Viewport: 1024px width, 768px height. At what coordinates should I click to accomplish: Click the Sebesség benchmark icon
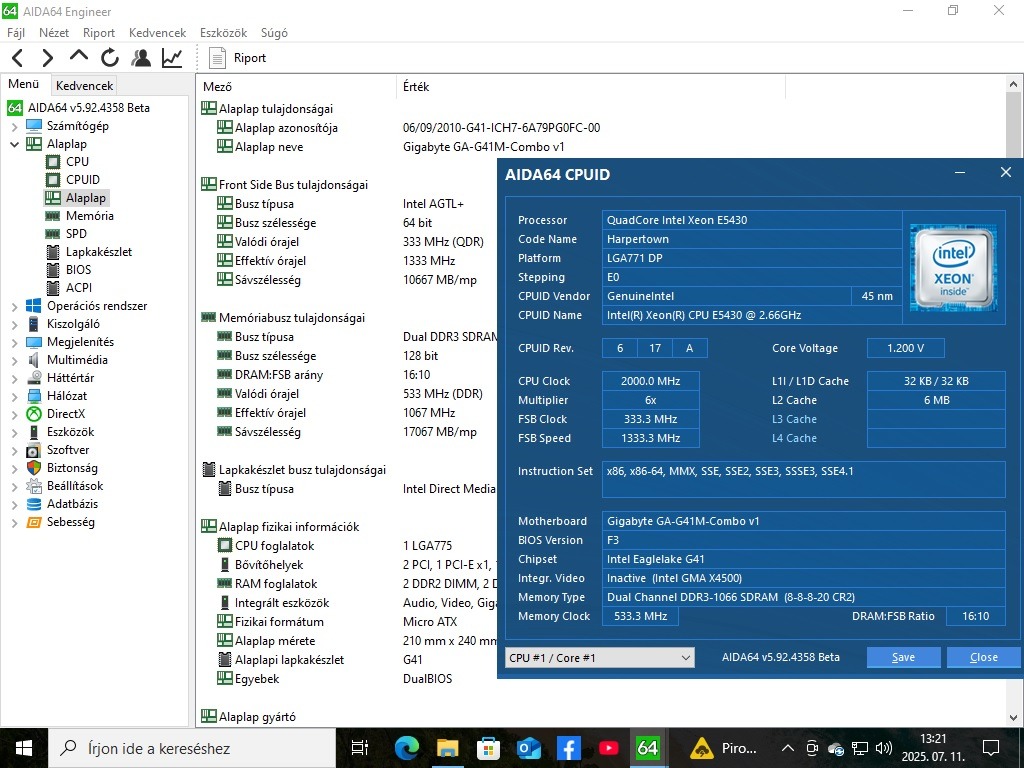click(34, 522)
